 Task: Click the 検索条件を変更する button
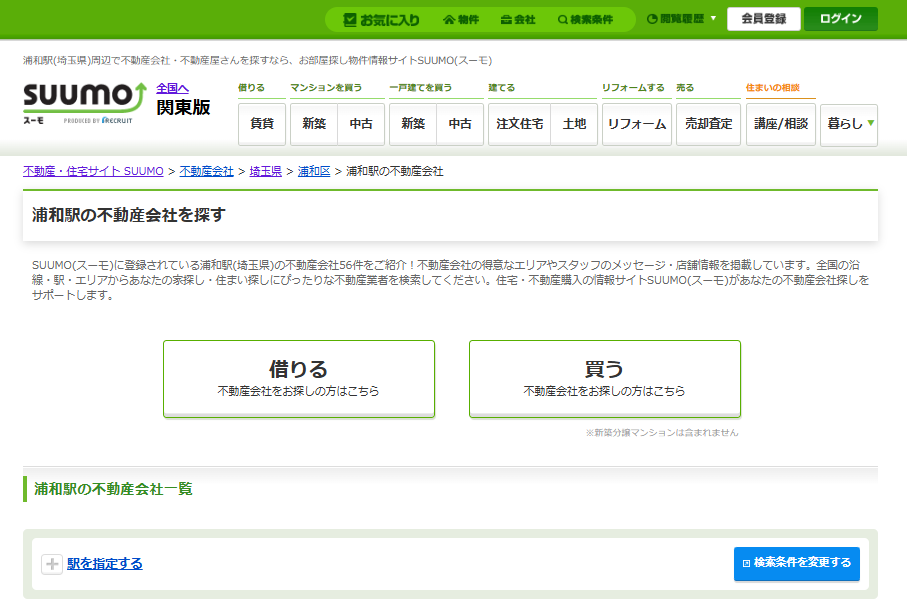tap(797, 563)
